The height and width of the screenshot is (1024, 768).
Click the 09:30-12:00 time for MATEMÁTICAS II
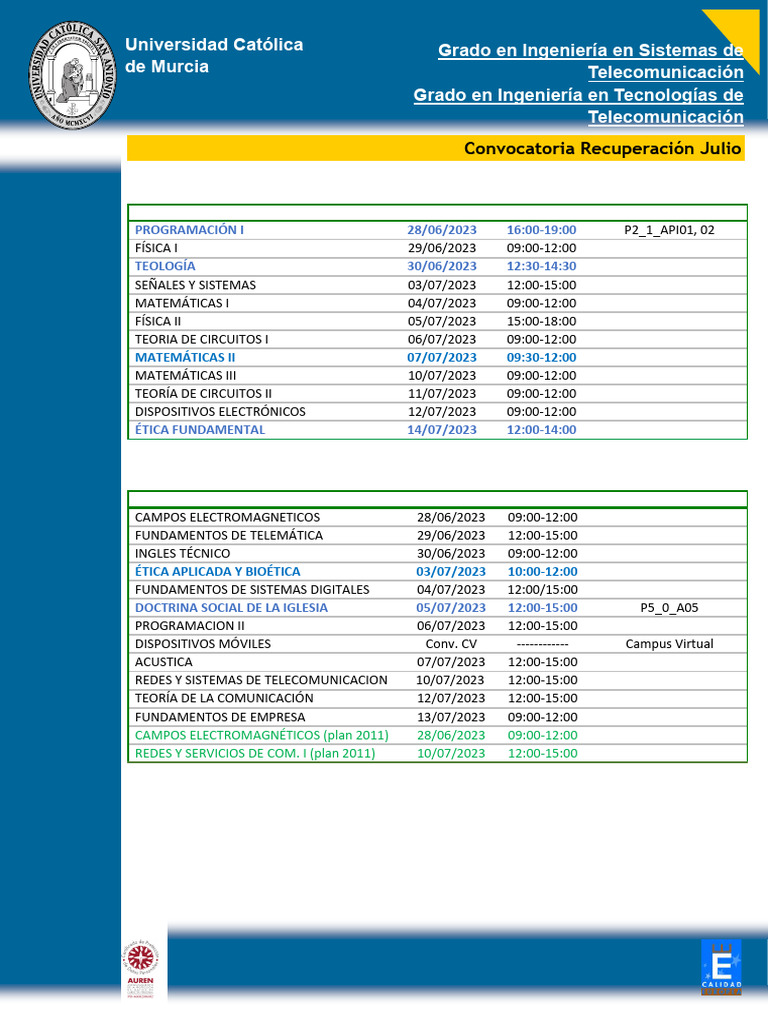pos(541,357)
